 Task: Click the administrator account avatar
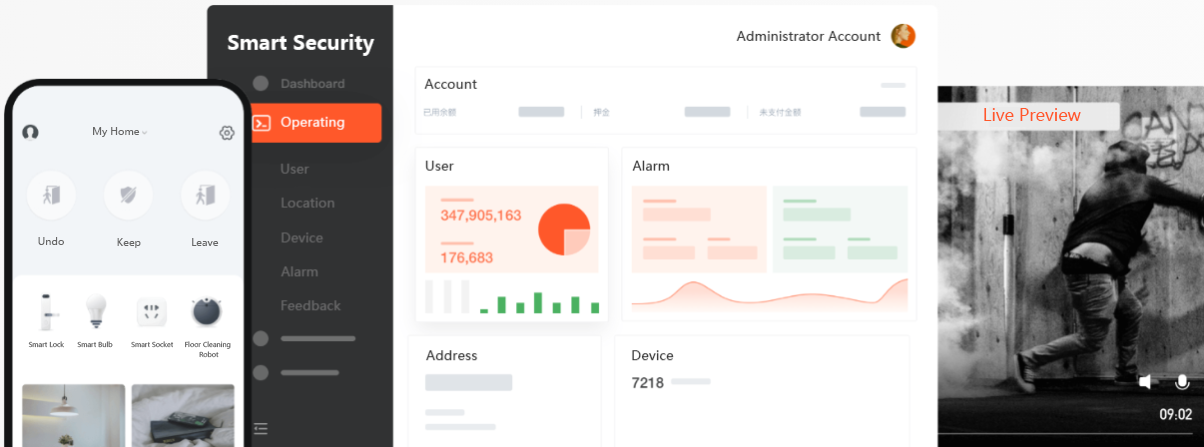[x=902, y=36]
